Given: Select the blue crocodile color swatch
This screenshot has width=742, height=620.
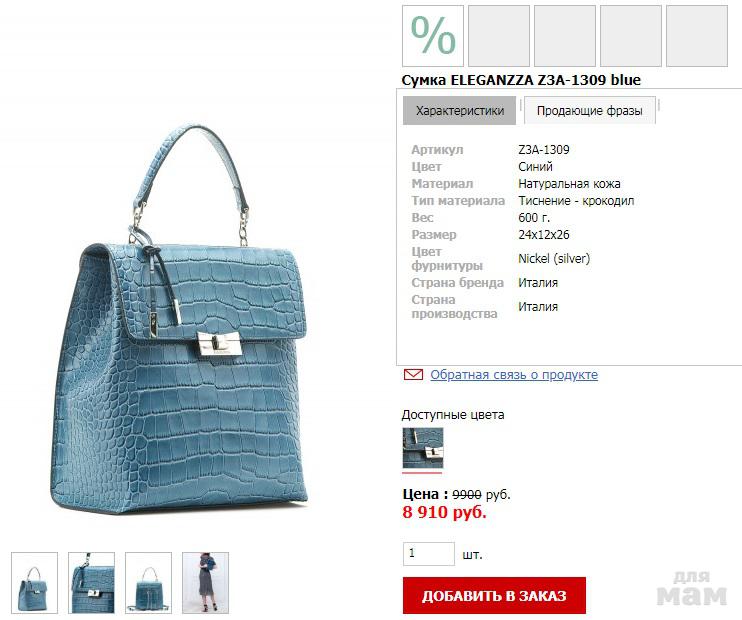Looking at the screenshot, I should click(x=423, y=448).
